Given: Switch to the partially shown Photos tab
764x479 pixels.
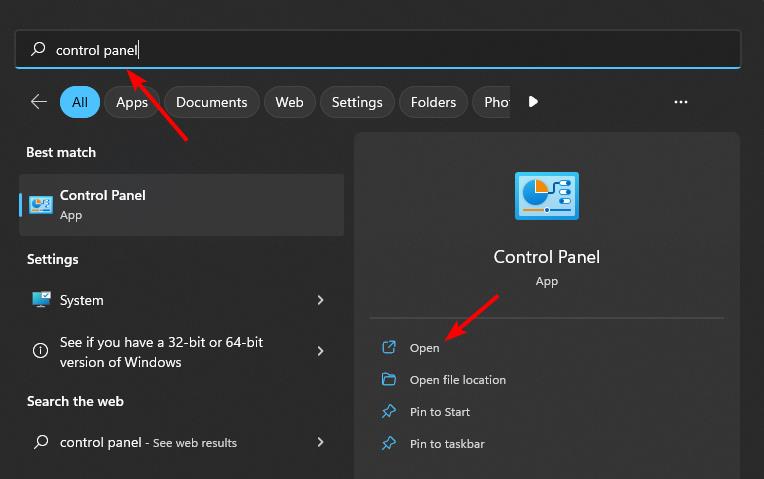Looking at the screenshot, I should (x=492, y=102).
